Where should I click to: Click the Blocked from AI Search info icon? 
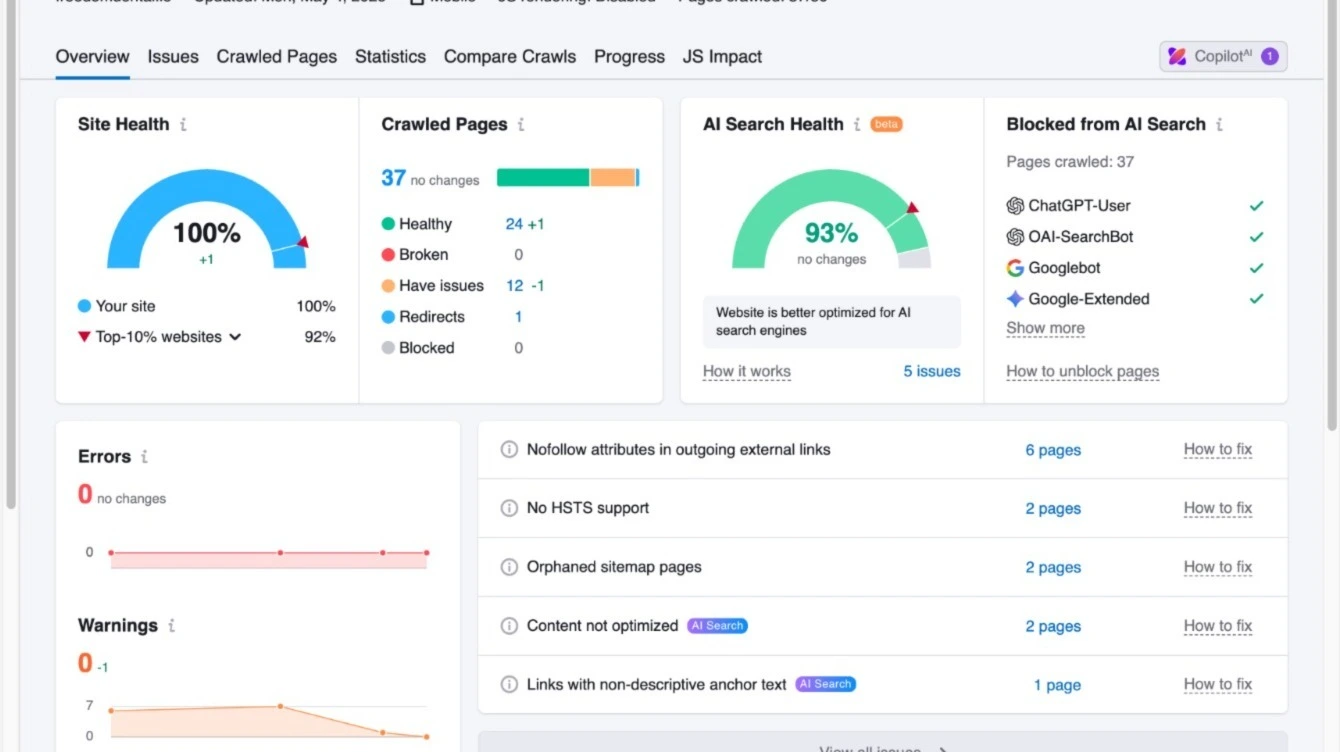click(x=1219, y=124)
